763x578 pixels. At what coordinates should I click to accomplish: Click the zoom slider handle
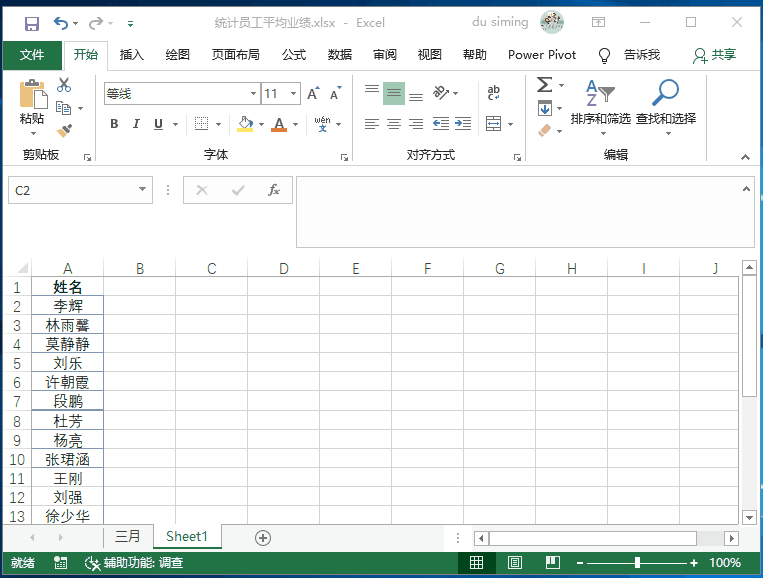click(637, 563)
